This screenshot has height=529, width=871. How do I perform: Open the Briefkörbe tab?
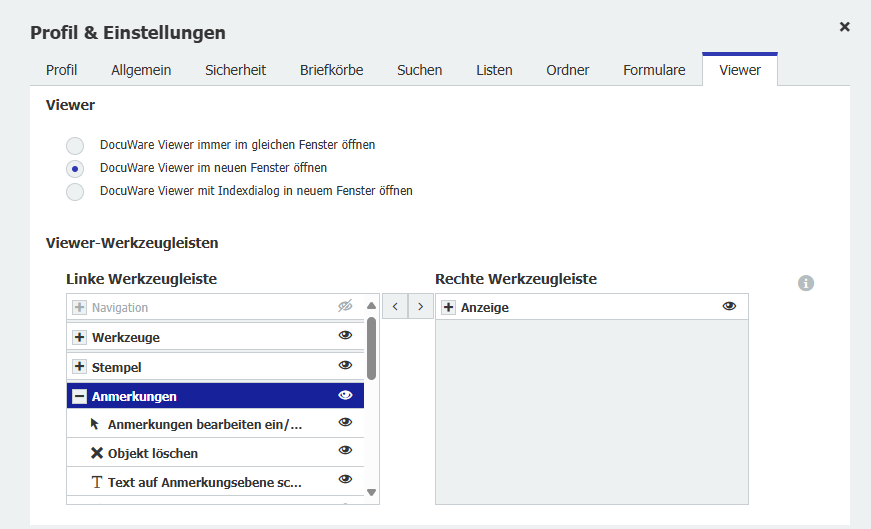pos(331,70)
